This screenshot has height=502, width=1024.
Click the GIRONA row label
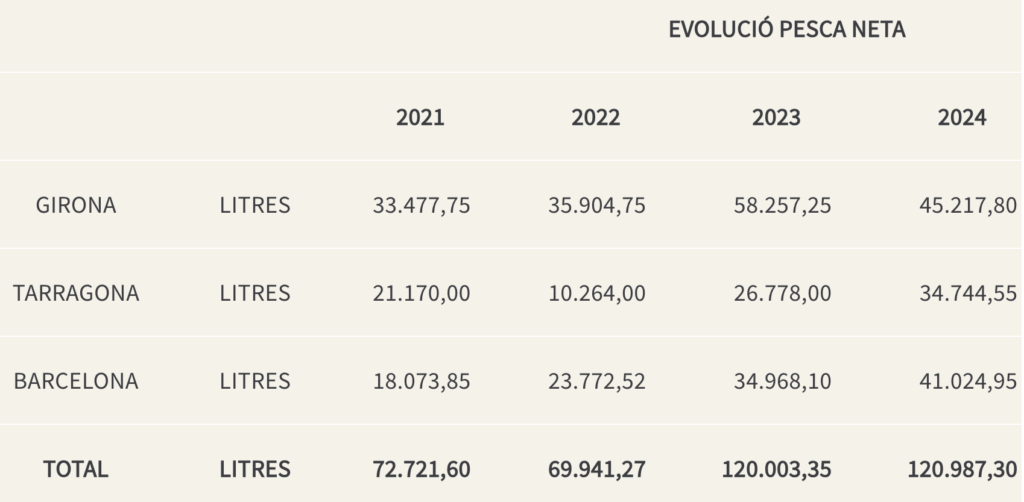[76, 206]
